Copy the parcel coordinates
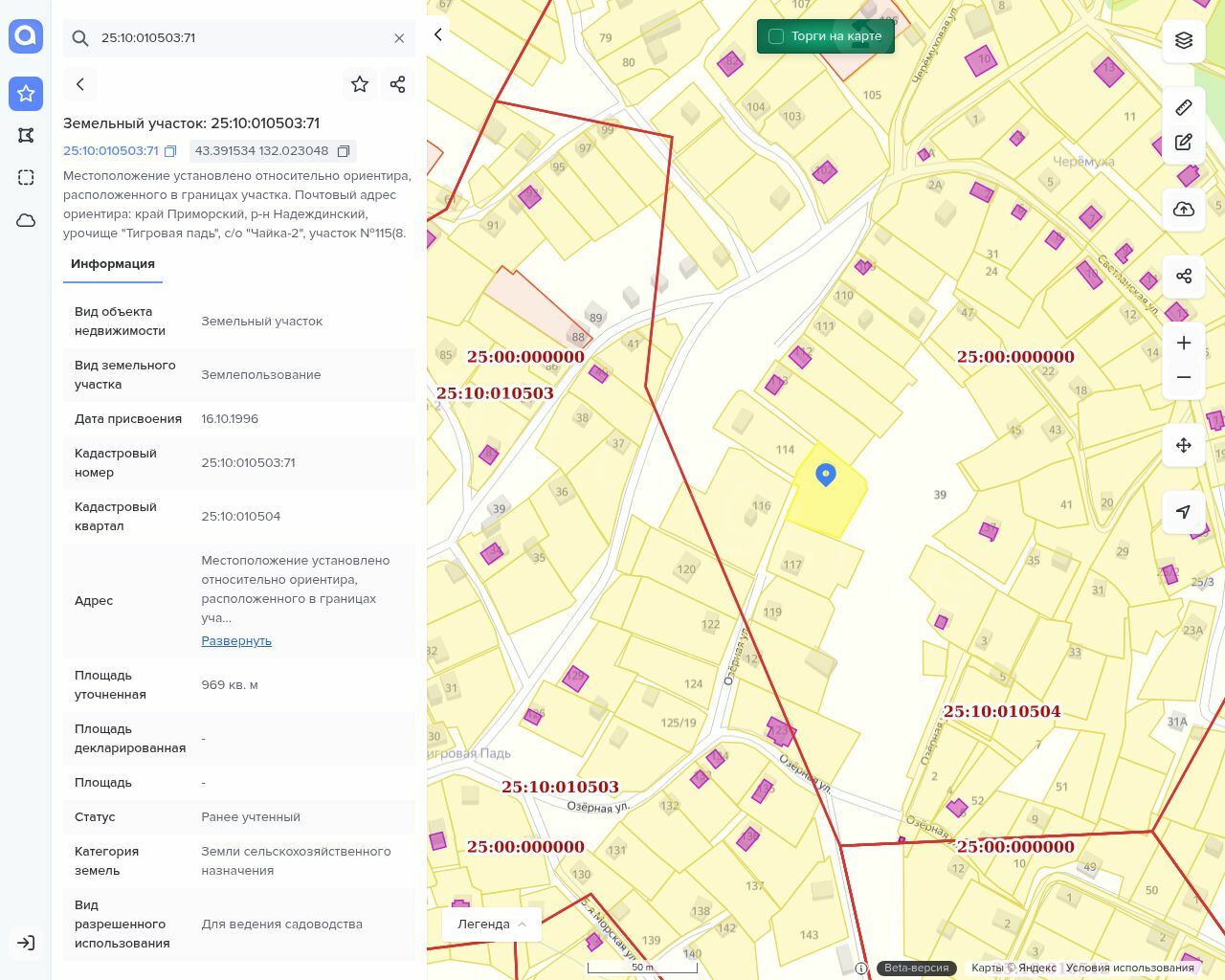This screenshot has height=980, width=1225. pyautogui.click(x=344, y=151)
